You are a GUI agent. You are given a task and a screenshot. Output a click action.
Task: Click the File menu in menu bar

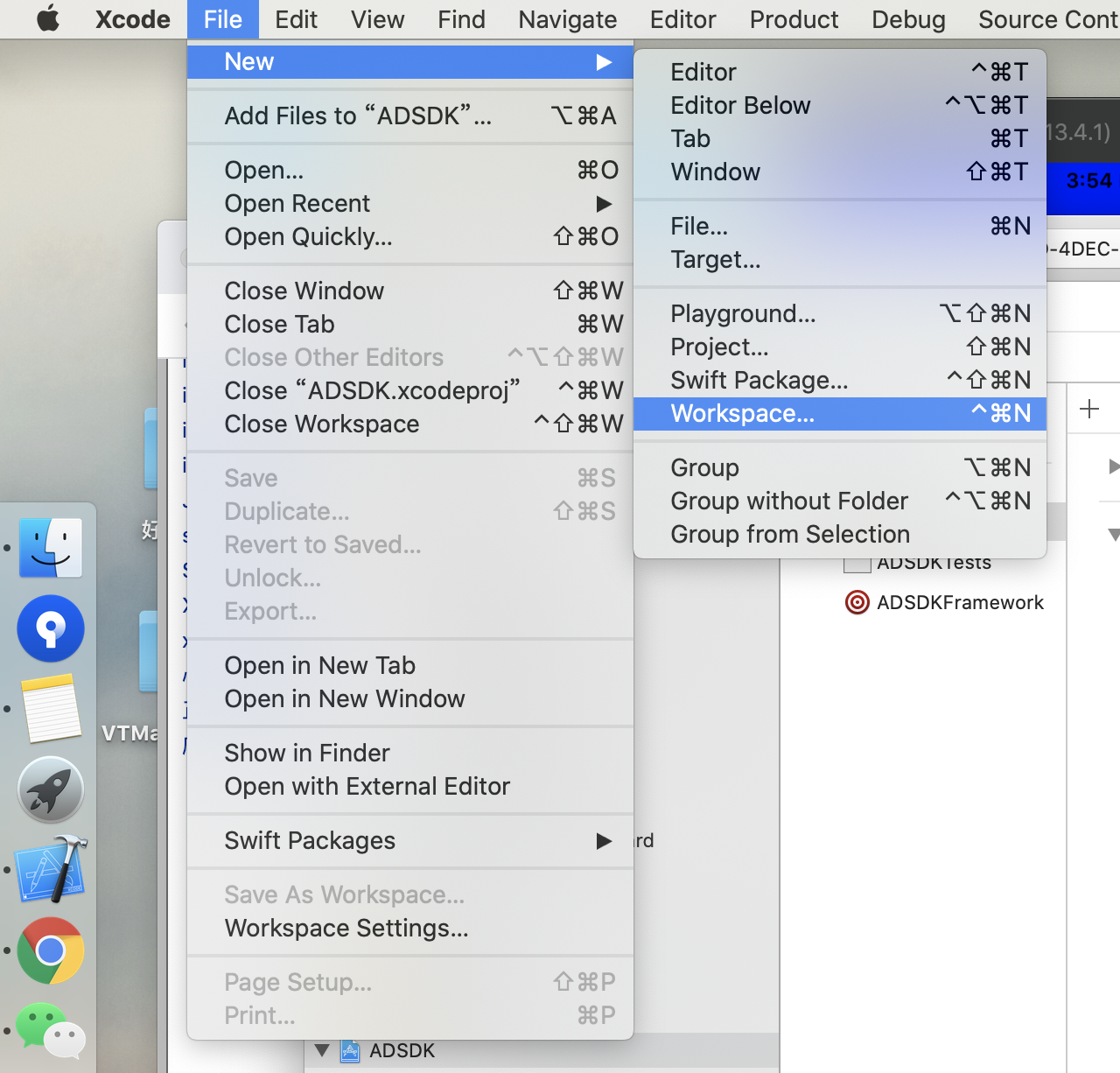pos(223,19)
